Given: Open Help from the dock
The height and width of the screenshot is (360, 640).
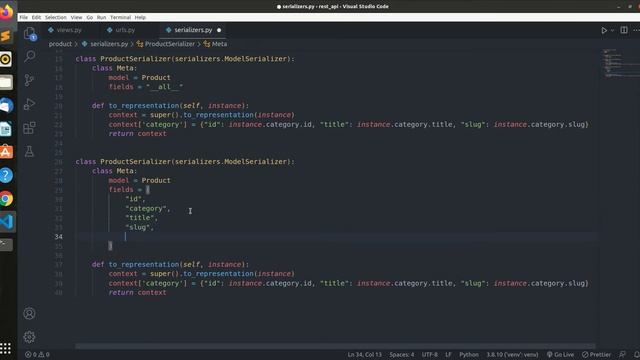Looking at the screenshot, I should click(6, 176).
